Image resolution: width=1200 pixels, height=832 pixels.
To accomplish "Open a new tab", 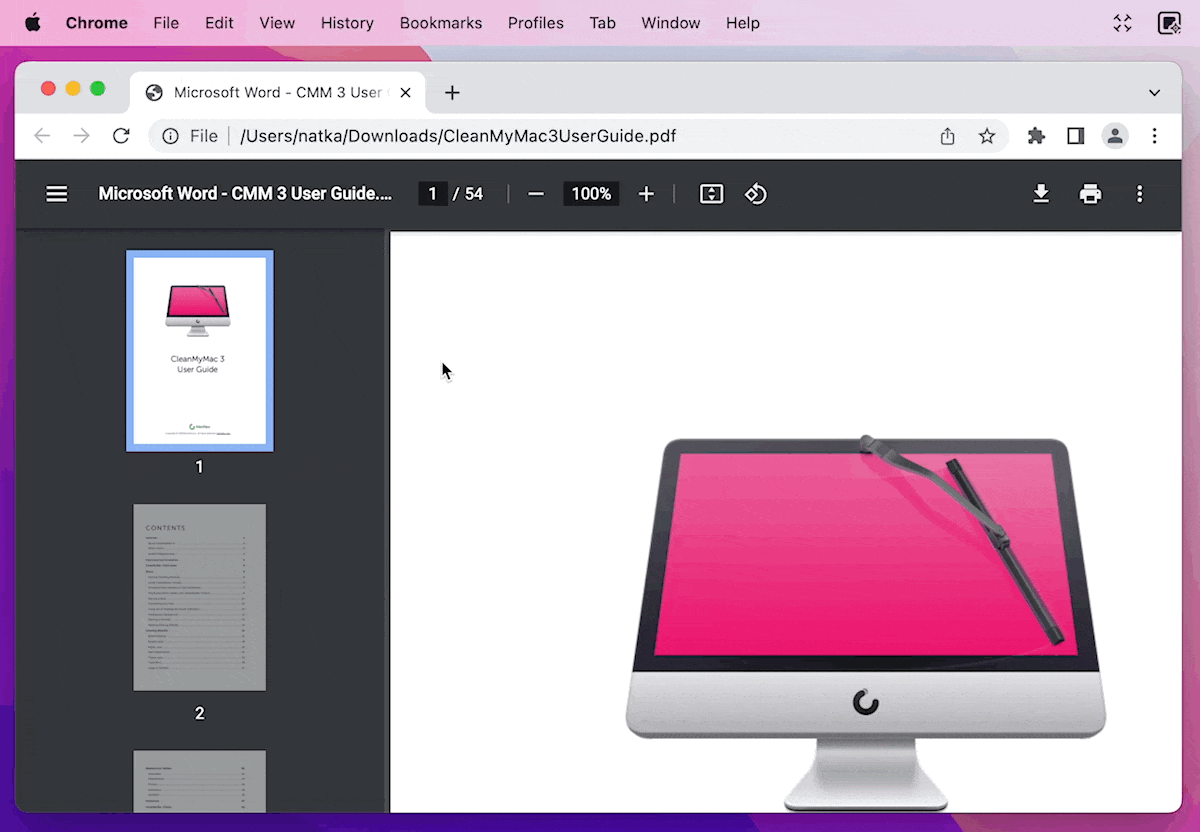I will tap(452, 93).
